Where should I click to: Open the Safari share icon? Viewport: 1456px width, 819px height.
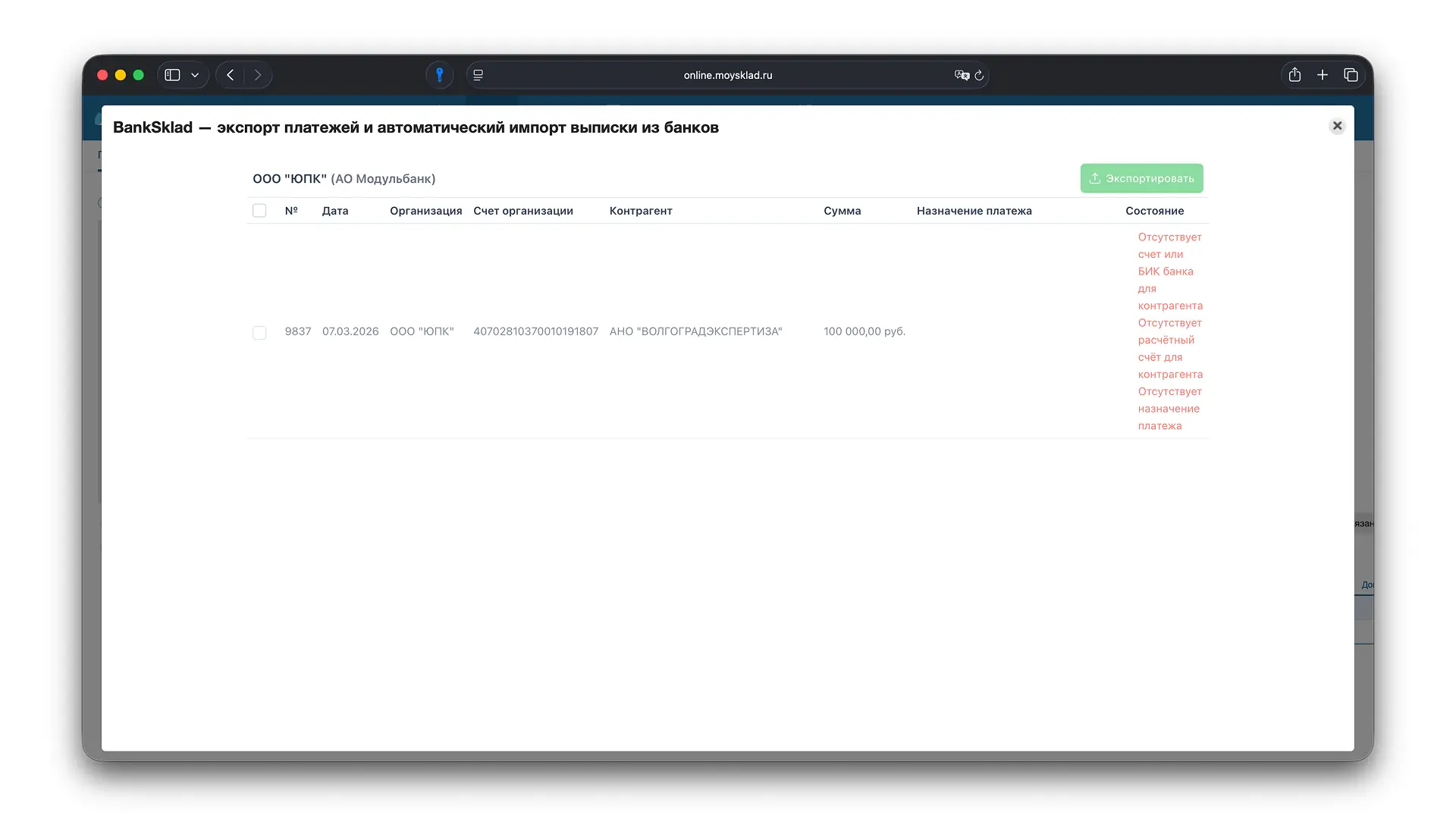(1294, 75)
